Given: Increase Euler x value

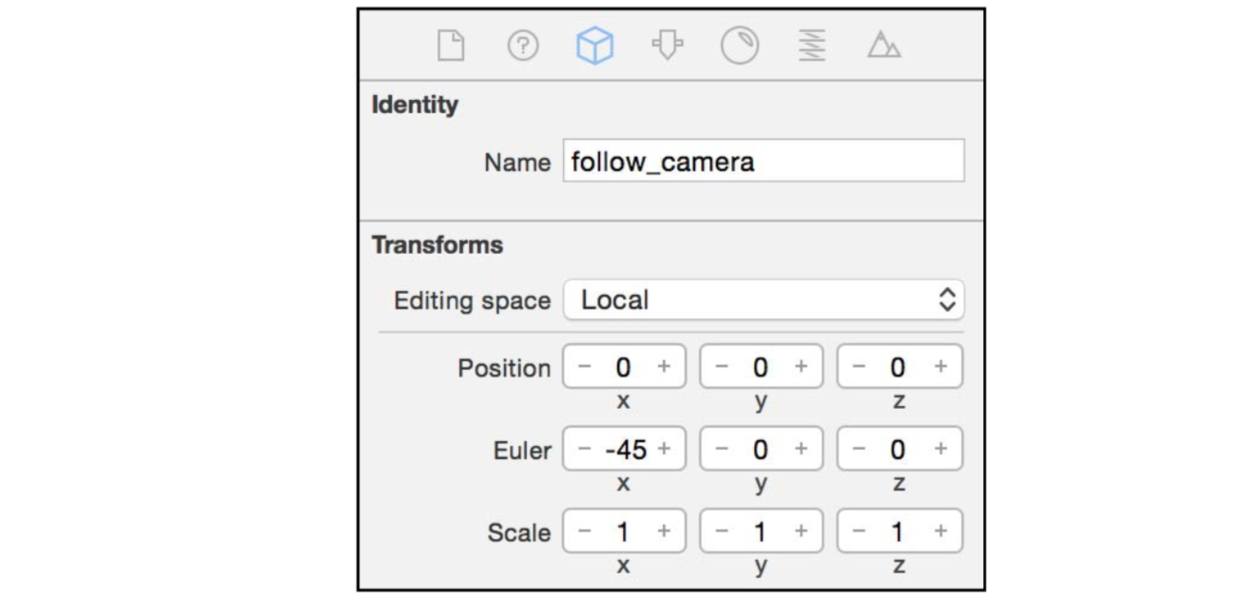Looking at the screenshot, I should click(x=664, y=450).
